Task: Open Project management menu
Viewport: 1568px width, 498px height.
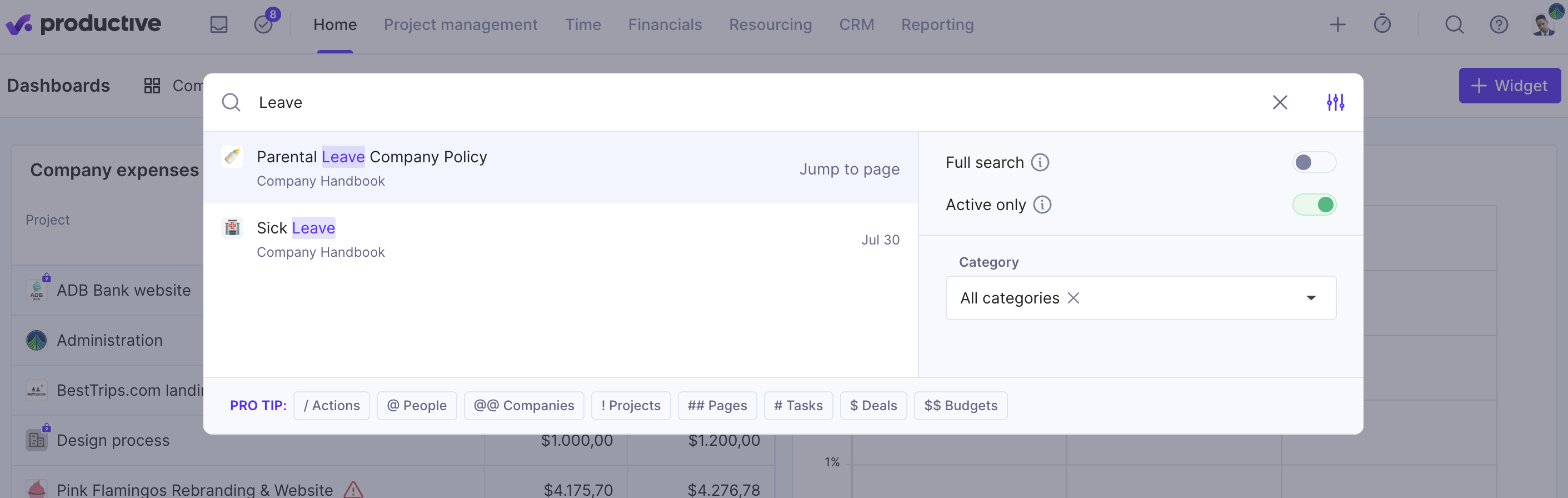Action: [x=460, y=24]
